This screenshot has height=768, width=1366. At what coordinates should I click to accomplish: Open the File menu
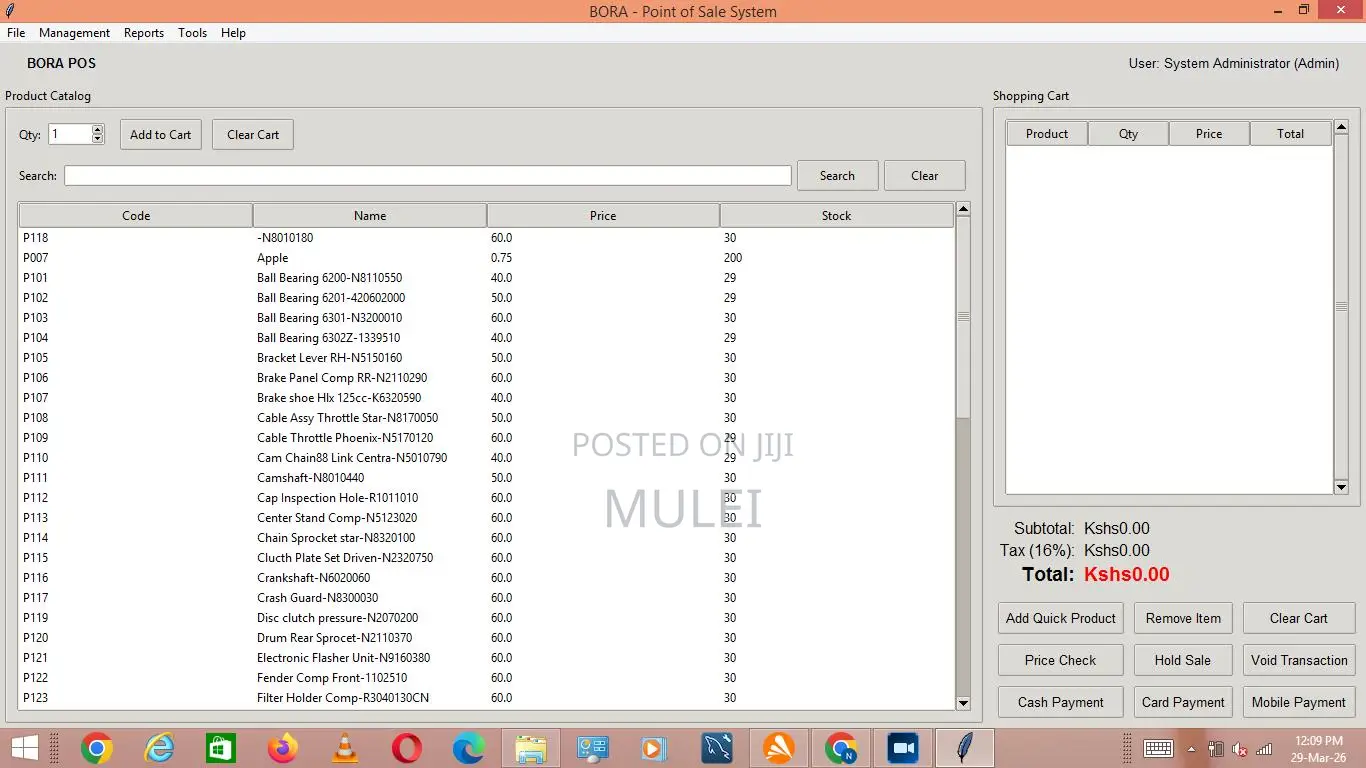(16, 33)
